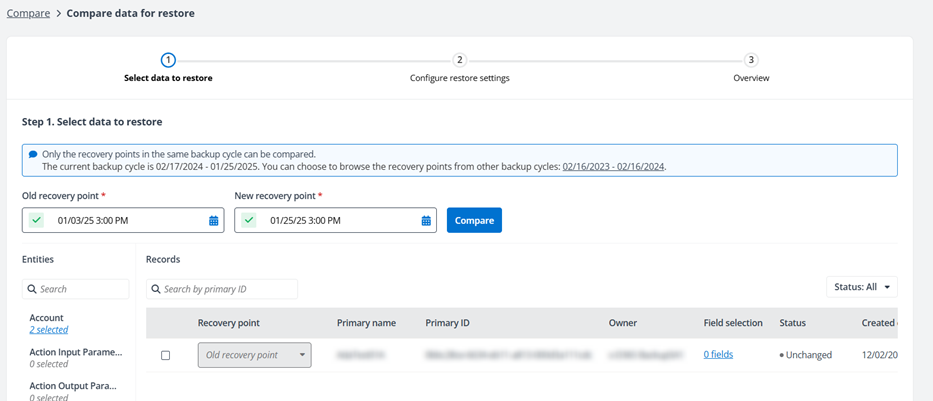933x401 pixels.
Task: Select the Action Input Parameter entity
Action: coord(76,352)
